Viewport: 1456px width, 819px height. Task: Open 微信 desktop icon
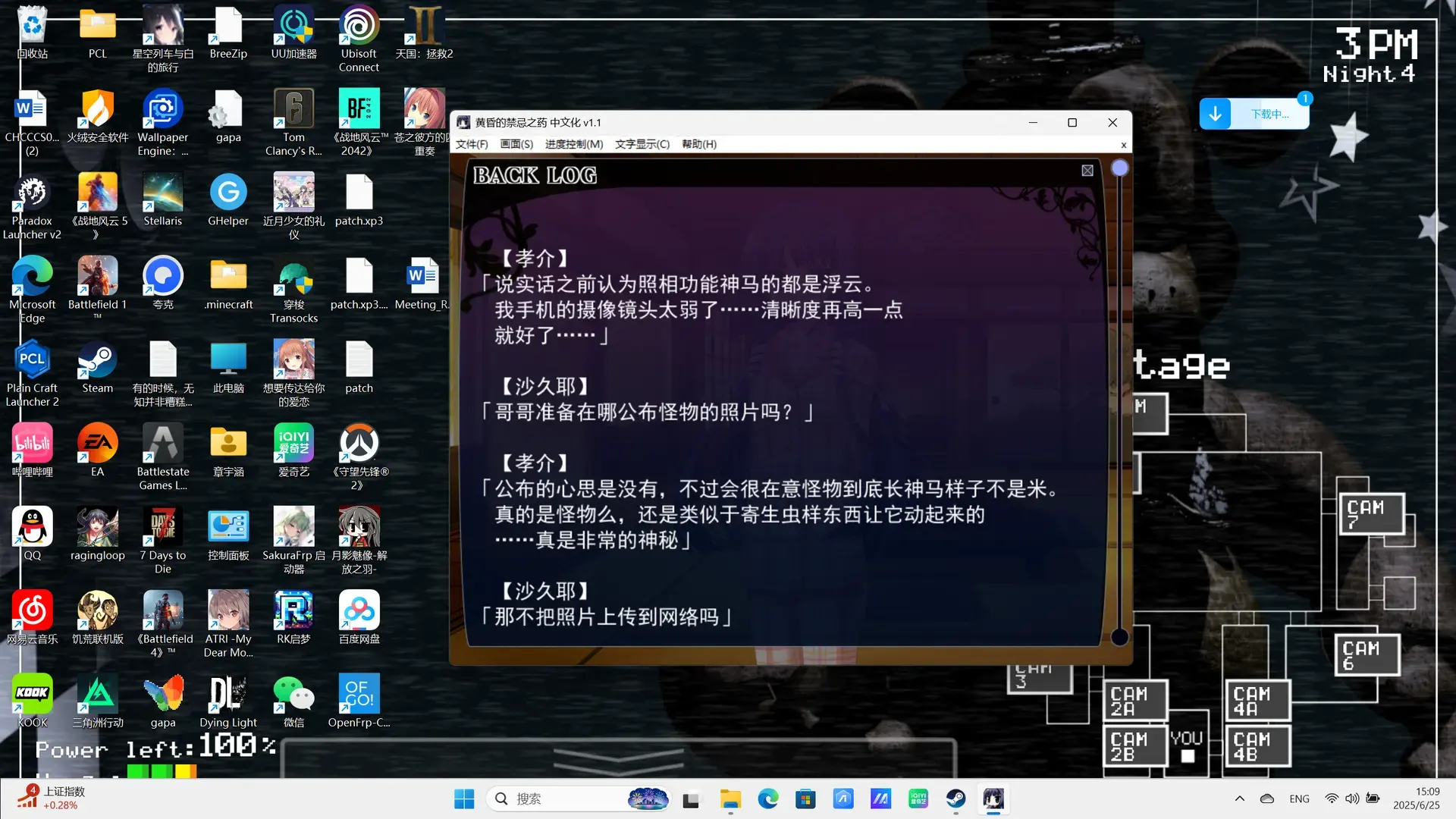[293, 702]
